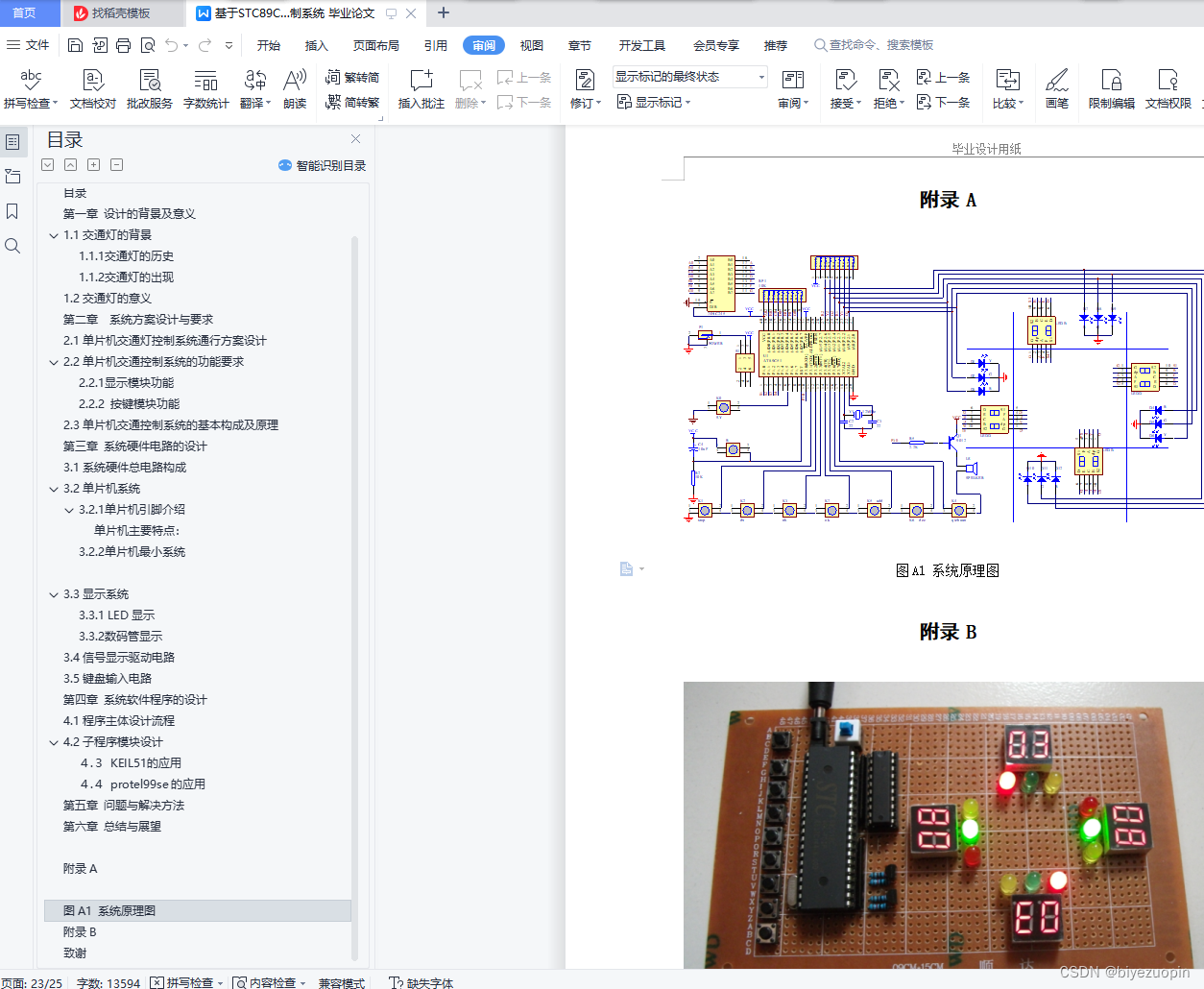Screen dimensions: 1204x989
Task: Select the ink pen tool
Action: [1057, 88]
